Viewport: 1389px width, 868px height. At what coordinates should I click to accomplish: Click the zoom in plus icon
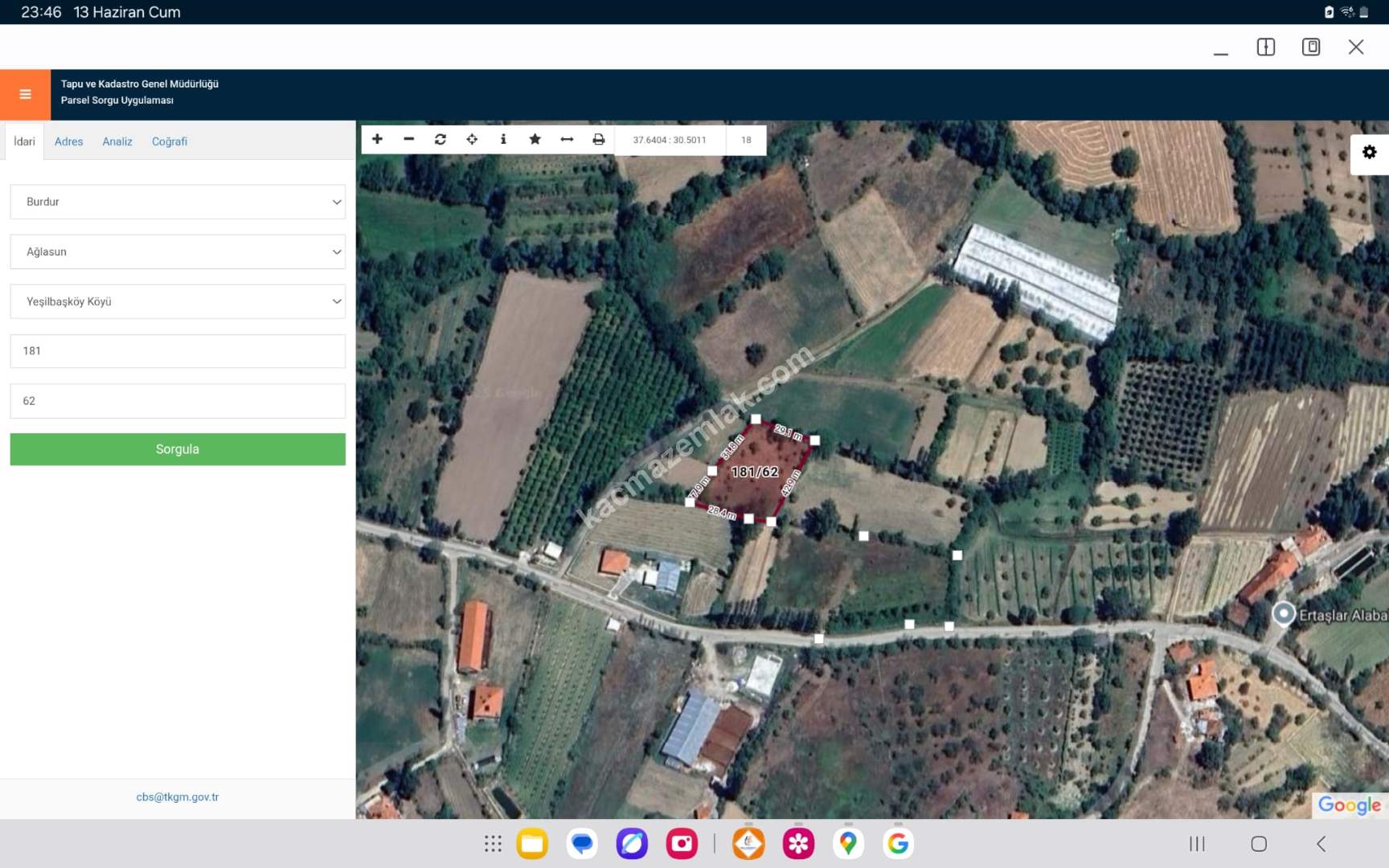click(x=377, y=139)
